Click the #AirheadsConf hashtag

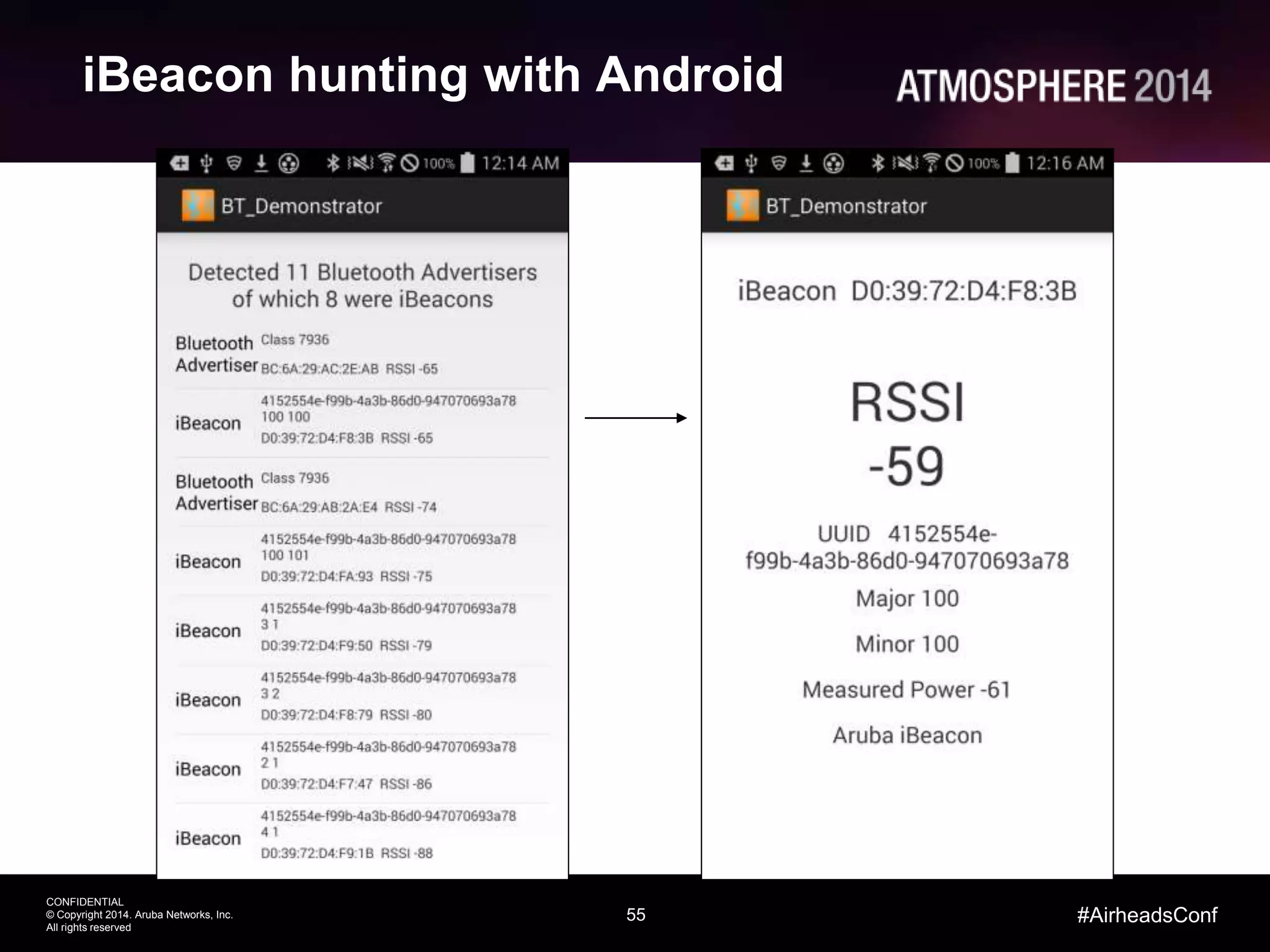[1147, 915]
